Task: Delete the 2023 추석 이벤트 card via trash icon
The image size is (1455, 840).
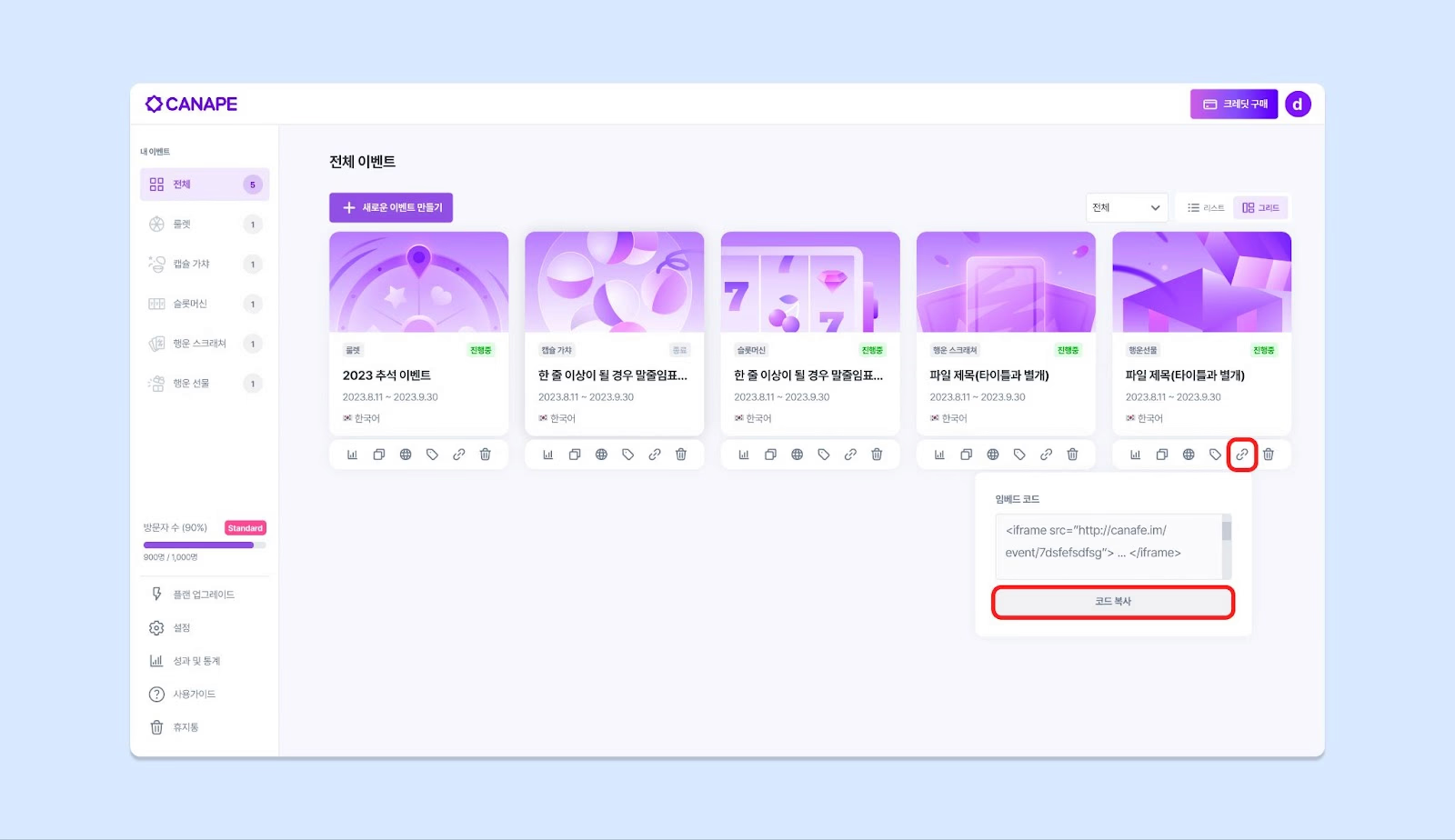Action: click(x=486, y=455)
